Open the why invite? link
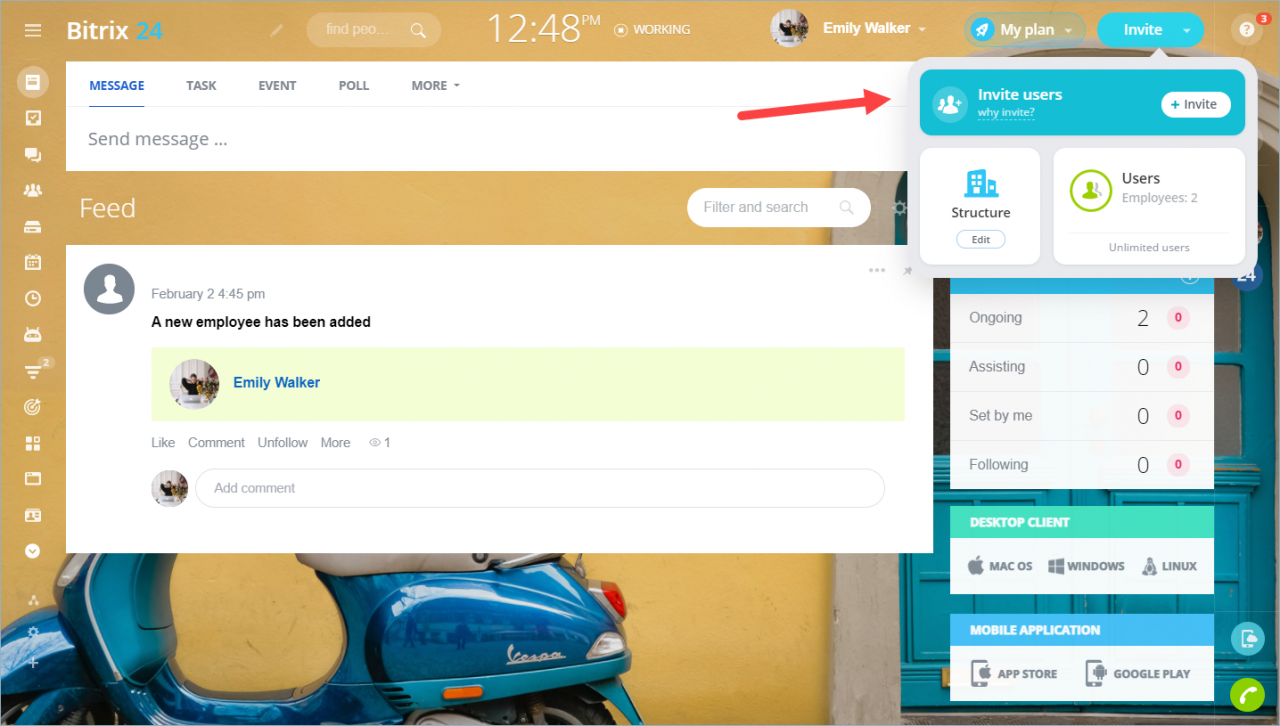This screenshot has height=726, width=1280. (1006, 113)
